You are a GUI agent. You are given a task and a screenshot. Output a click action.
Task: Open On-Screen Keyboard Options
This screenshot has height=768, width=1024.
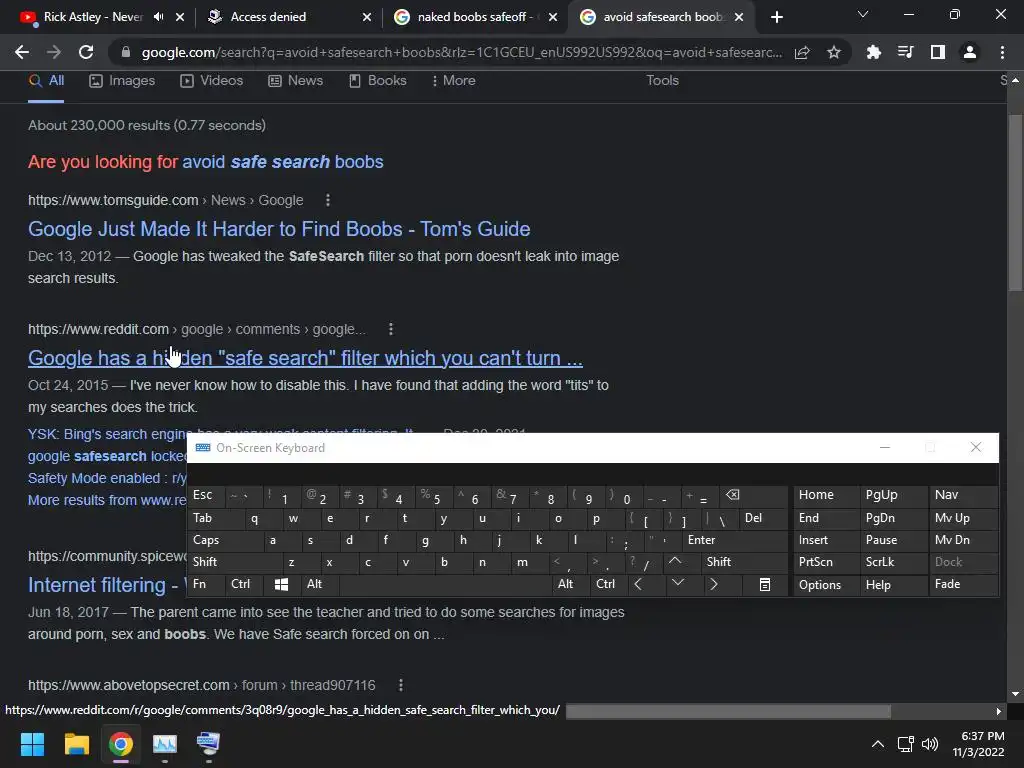(826, 585)
